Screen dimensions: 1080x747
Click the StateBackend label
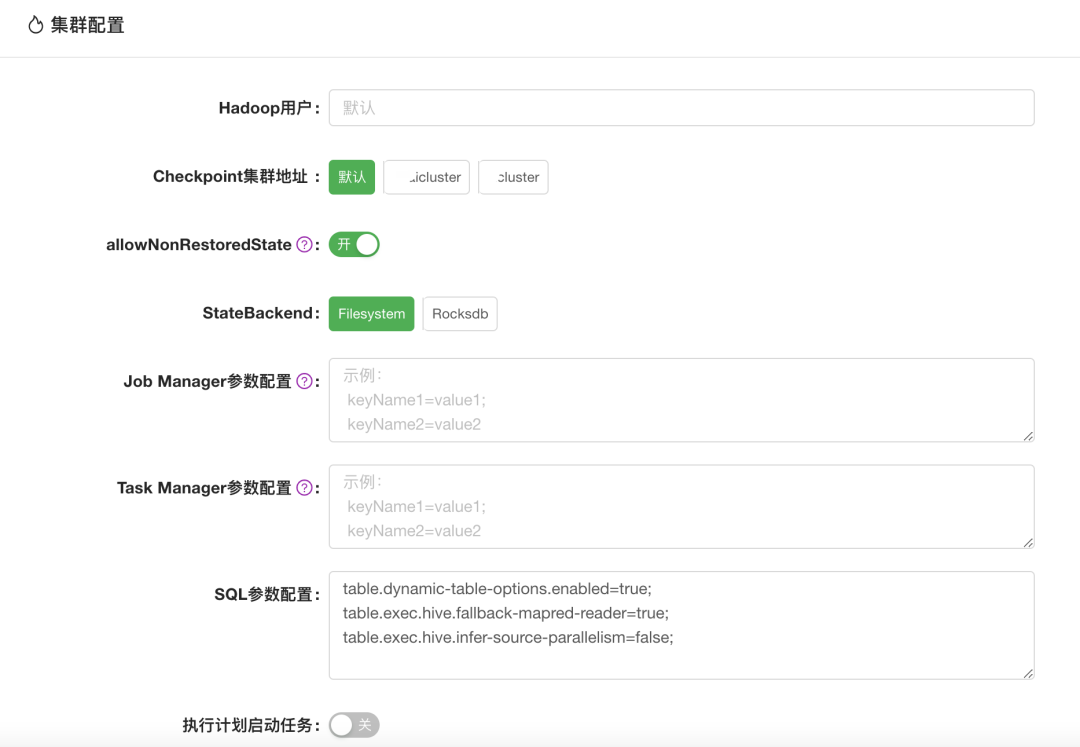click(261, 313)
